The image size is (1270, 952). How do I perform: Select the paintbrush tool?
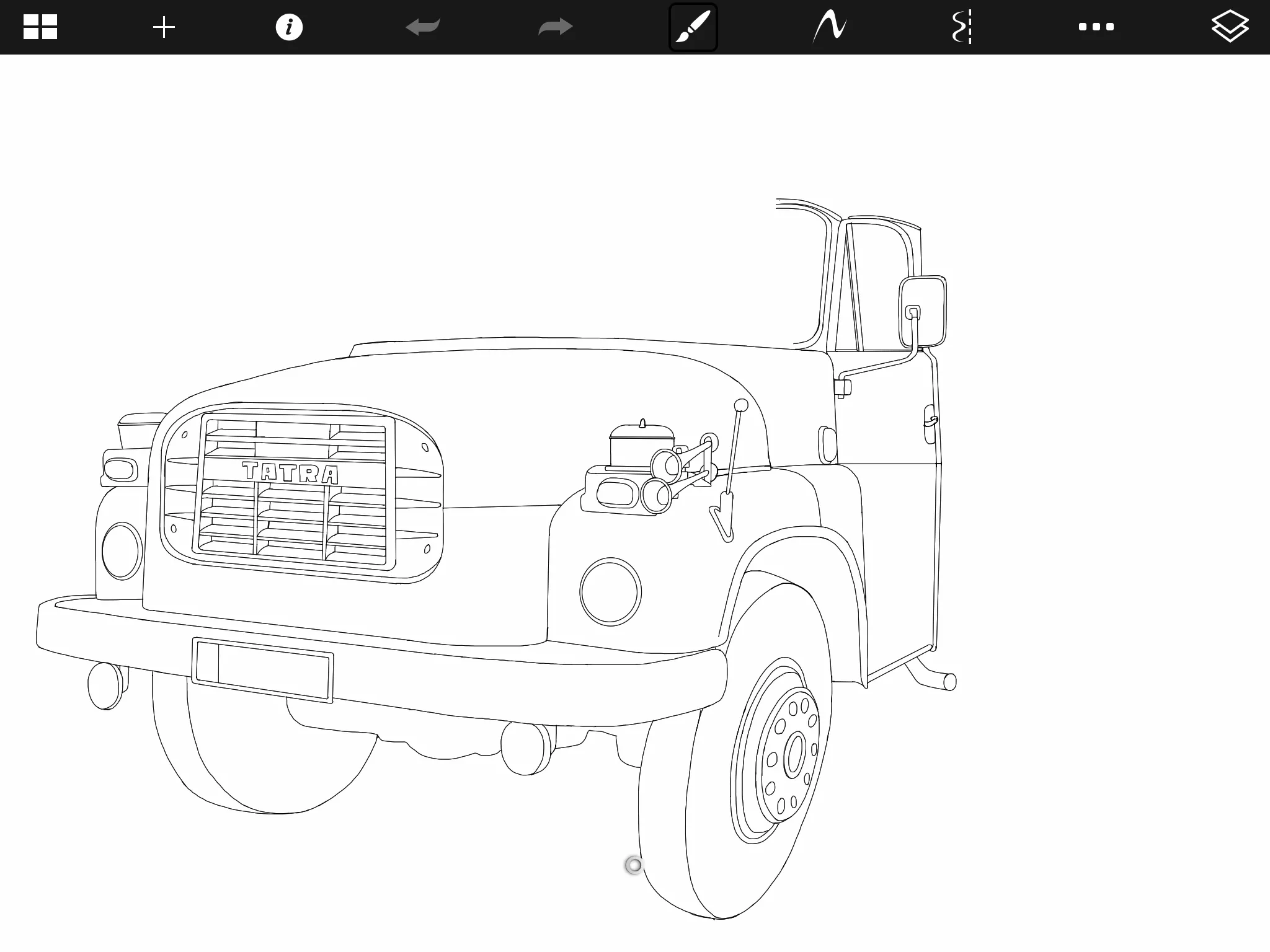tap(693, 27)
